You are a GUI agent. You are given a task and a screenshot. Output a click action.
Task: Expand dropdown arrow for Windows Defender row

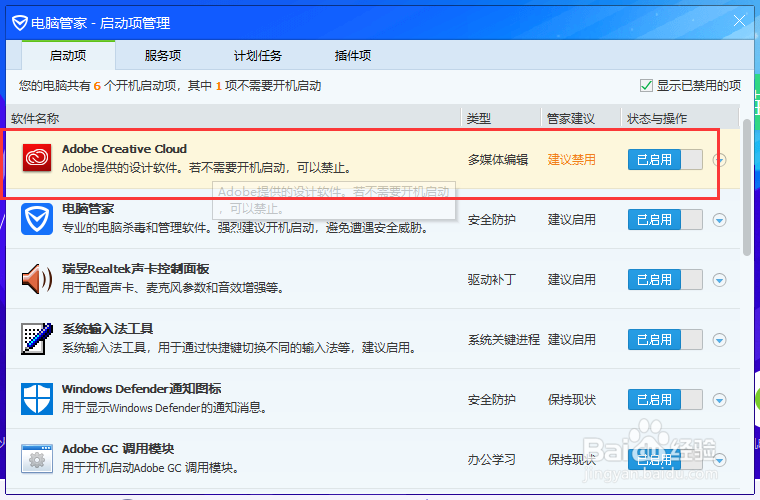tap(719, 400)
